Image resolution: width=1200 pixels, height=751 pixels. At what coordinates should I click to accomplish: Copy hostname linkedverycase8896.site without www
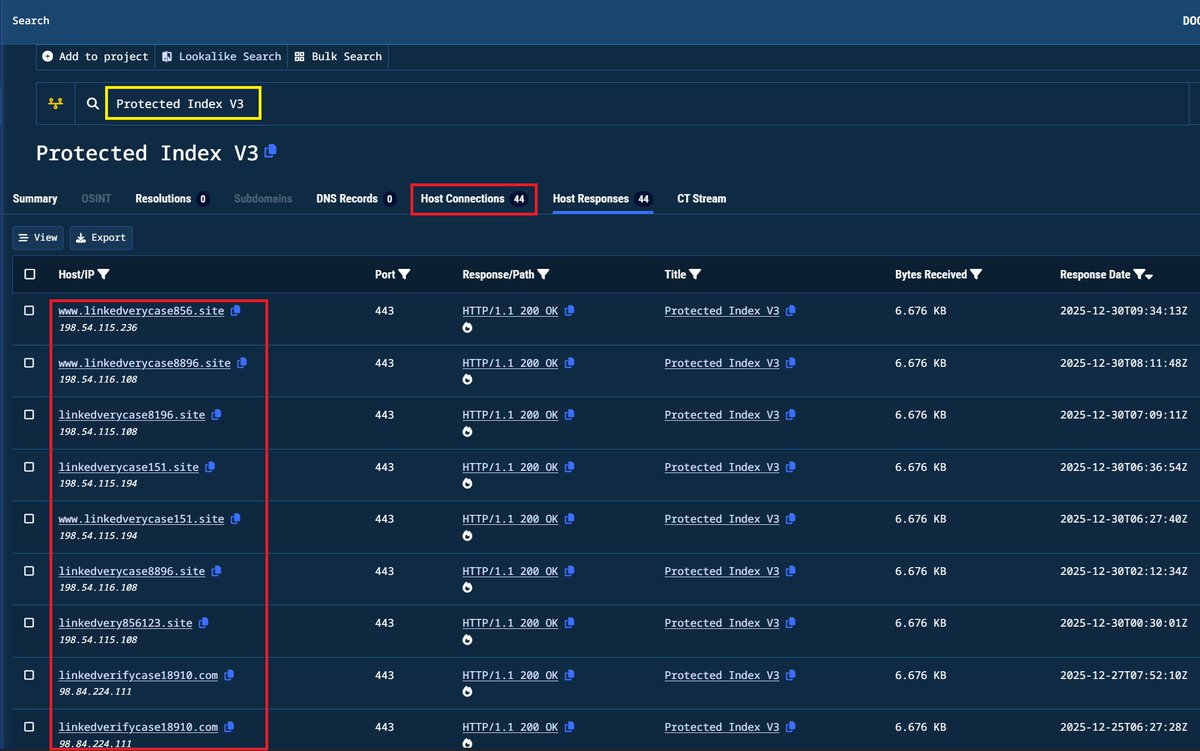click(216, 571)
